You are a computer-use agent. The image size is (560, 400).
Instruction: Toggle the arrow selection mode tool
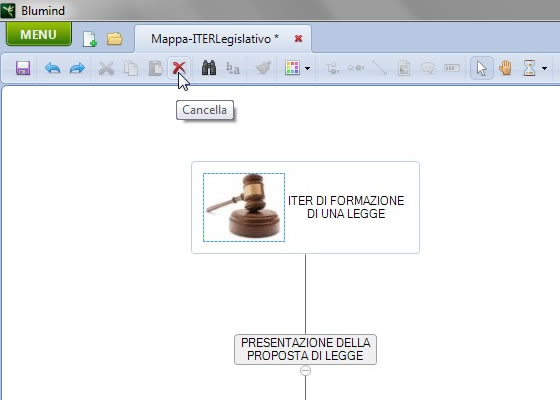tap(482, 68)
